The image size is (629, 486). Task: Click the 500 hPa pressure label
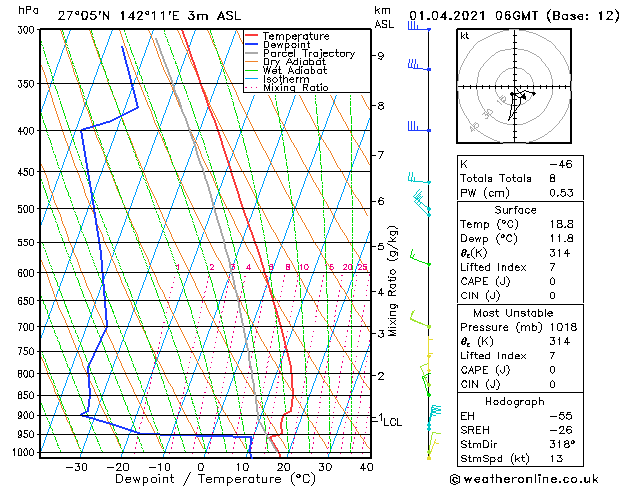(x=26, y=209)
